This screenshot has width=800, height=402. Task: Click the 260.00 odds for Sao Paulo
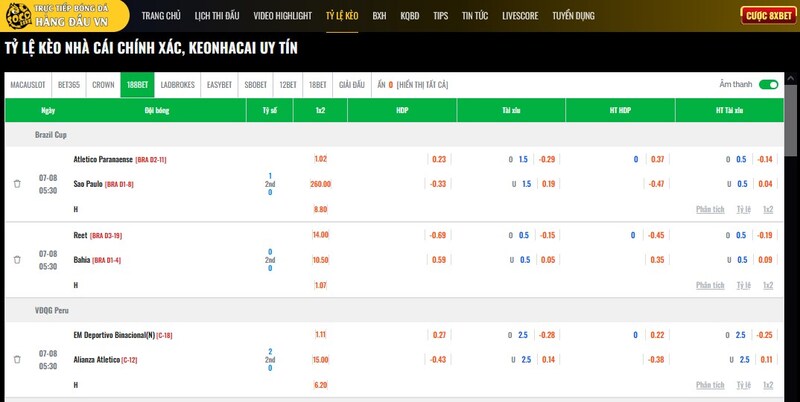coord(320,184)
